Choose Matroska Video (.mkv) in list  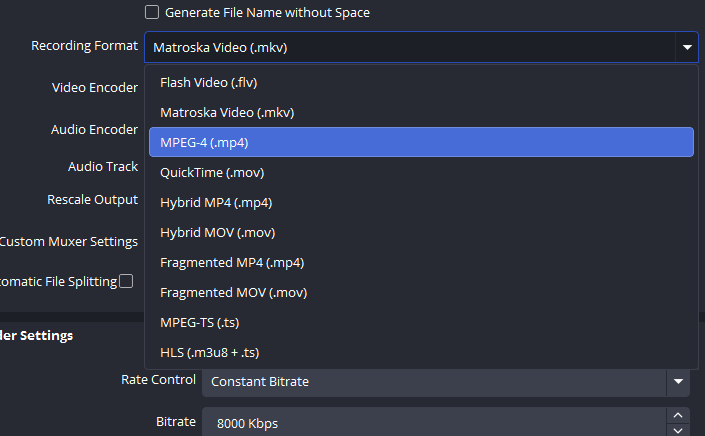[421, 112]
